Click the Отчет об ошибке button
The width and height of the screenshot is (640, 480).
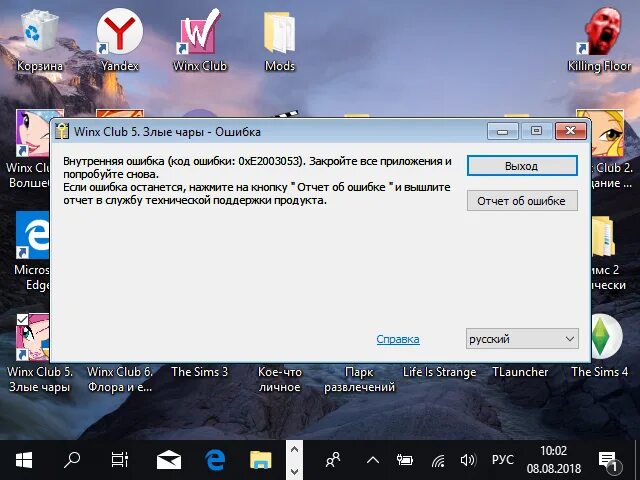(x=522, y=200)
